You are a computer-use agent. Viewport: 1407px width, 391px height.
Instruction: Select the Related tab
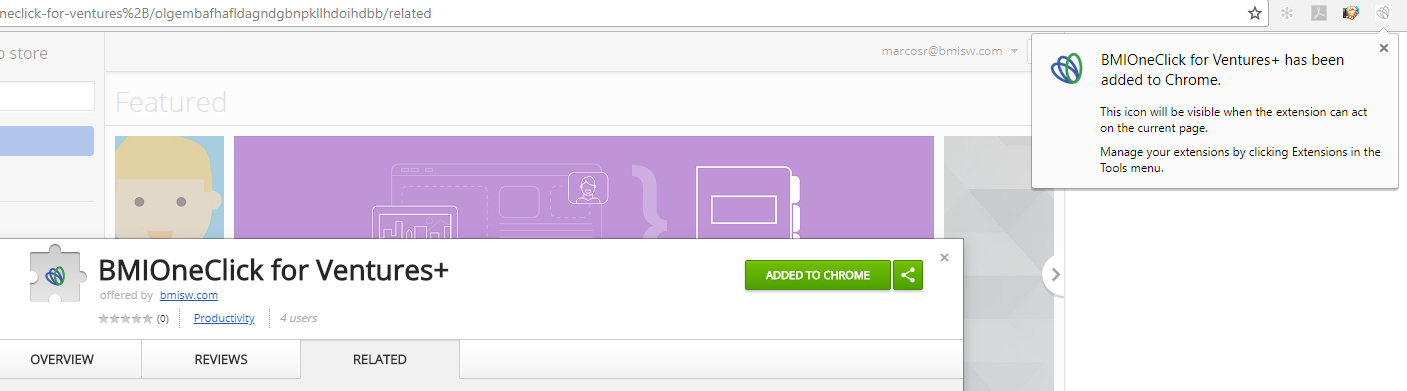click(380, 359)
